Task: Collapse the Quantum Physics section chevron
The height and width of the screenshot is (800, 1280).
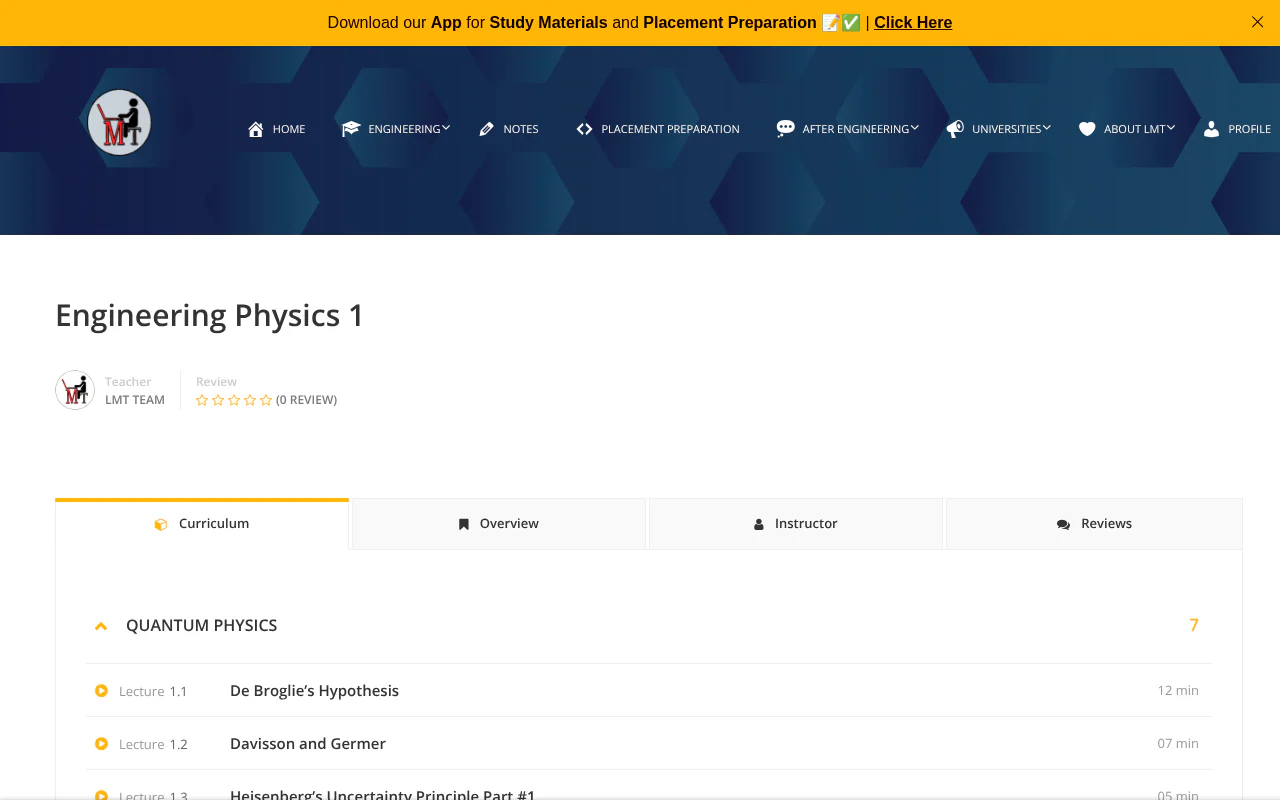Action: tap(101, 626)
